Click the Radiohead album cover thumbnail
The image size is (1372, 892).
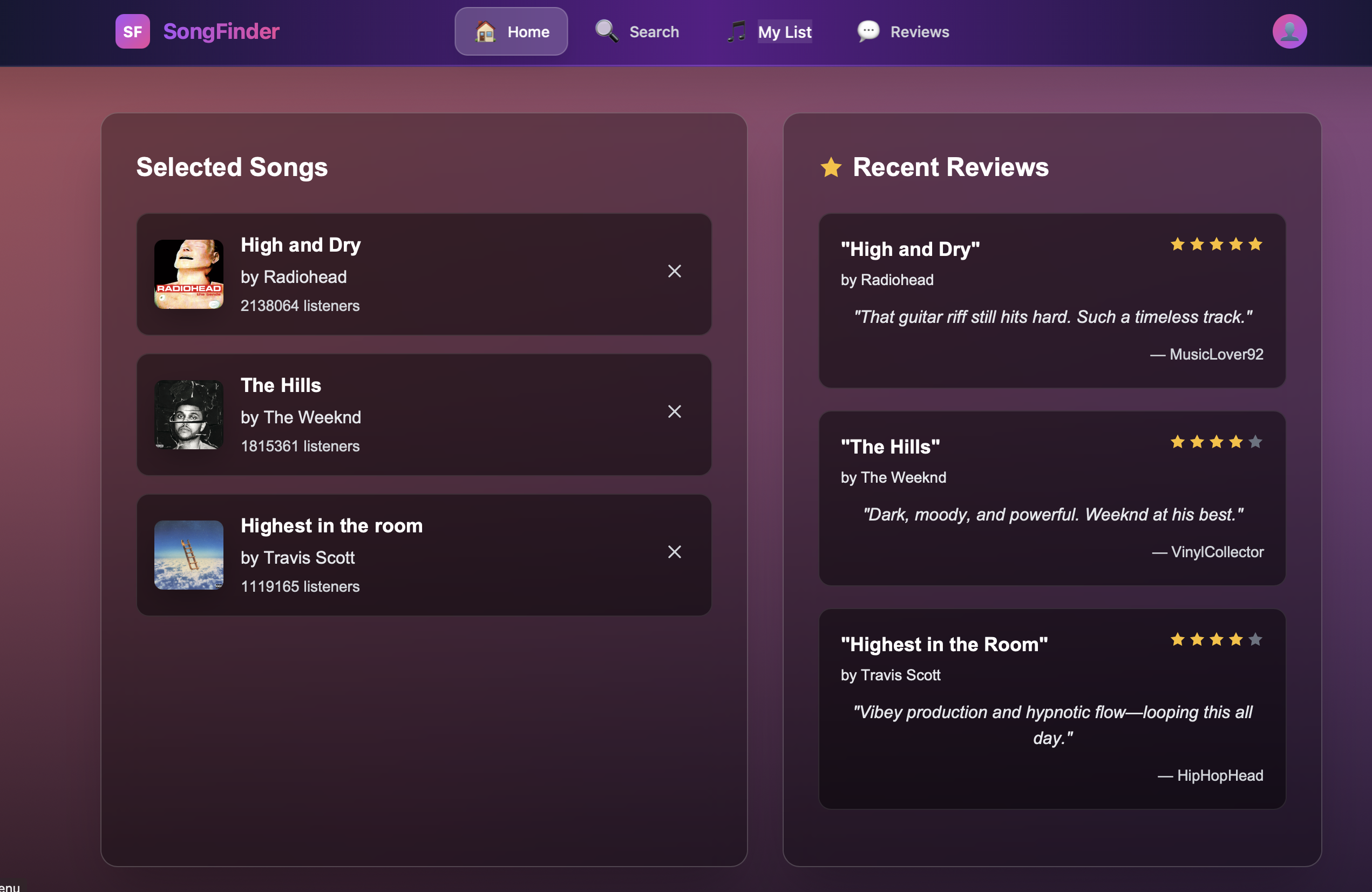tap(189, 274)
